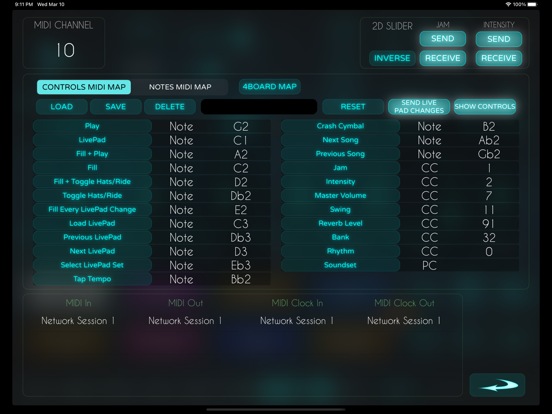
Task: Switch to the Notes MIDI Map tab
Action: pyautogui.click(x=180, y=87)
